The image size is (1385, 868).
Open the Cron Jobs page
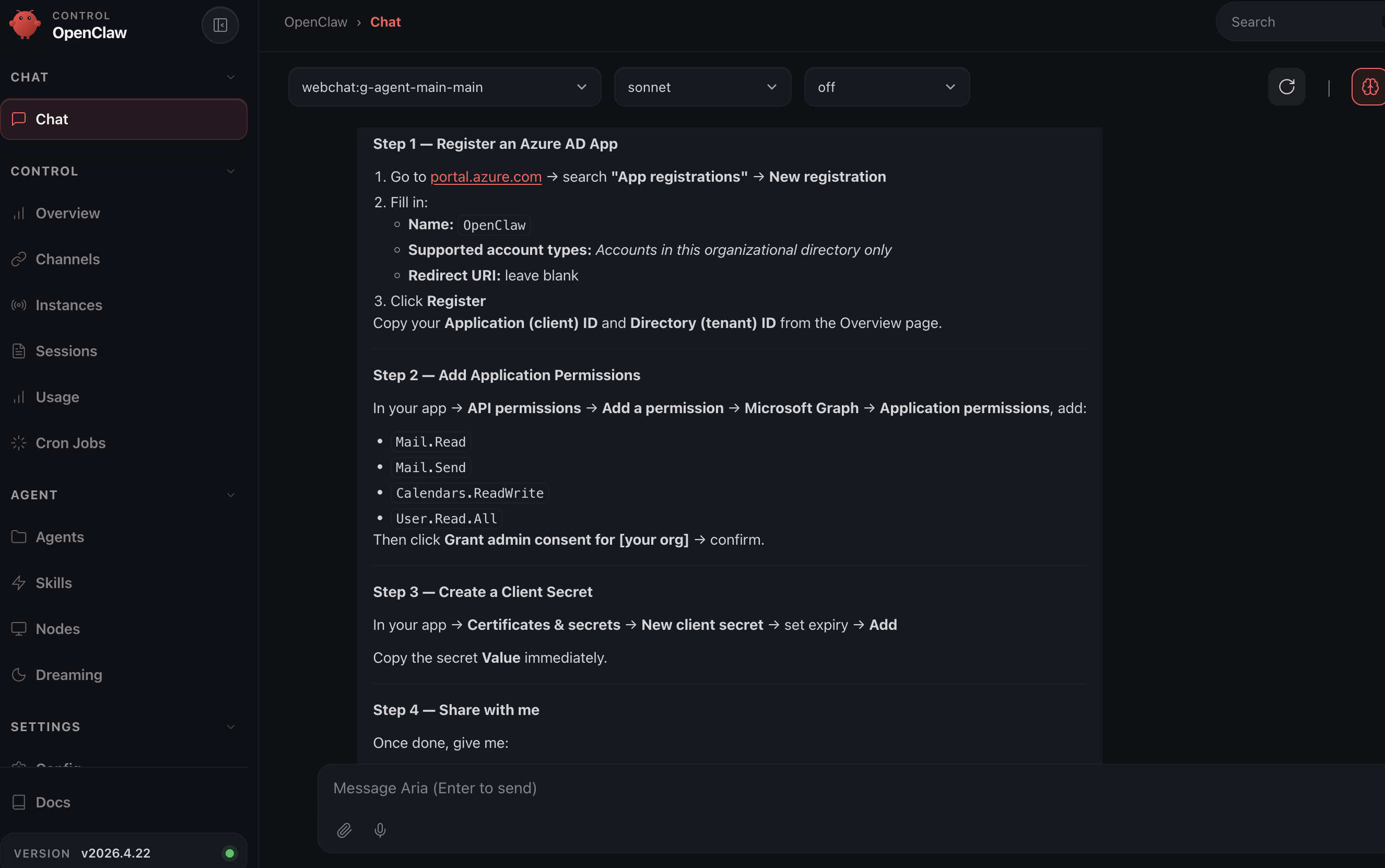[71, 443]
